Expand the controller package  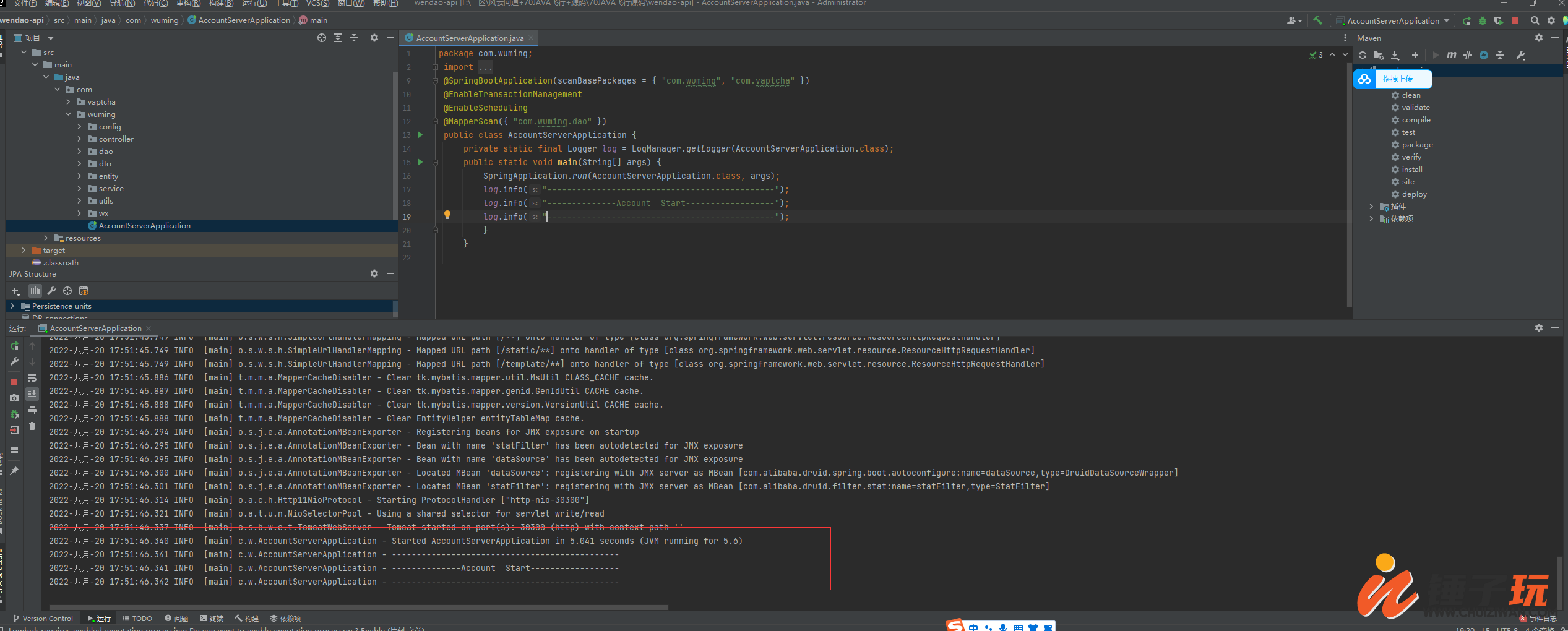pos(79,139)
